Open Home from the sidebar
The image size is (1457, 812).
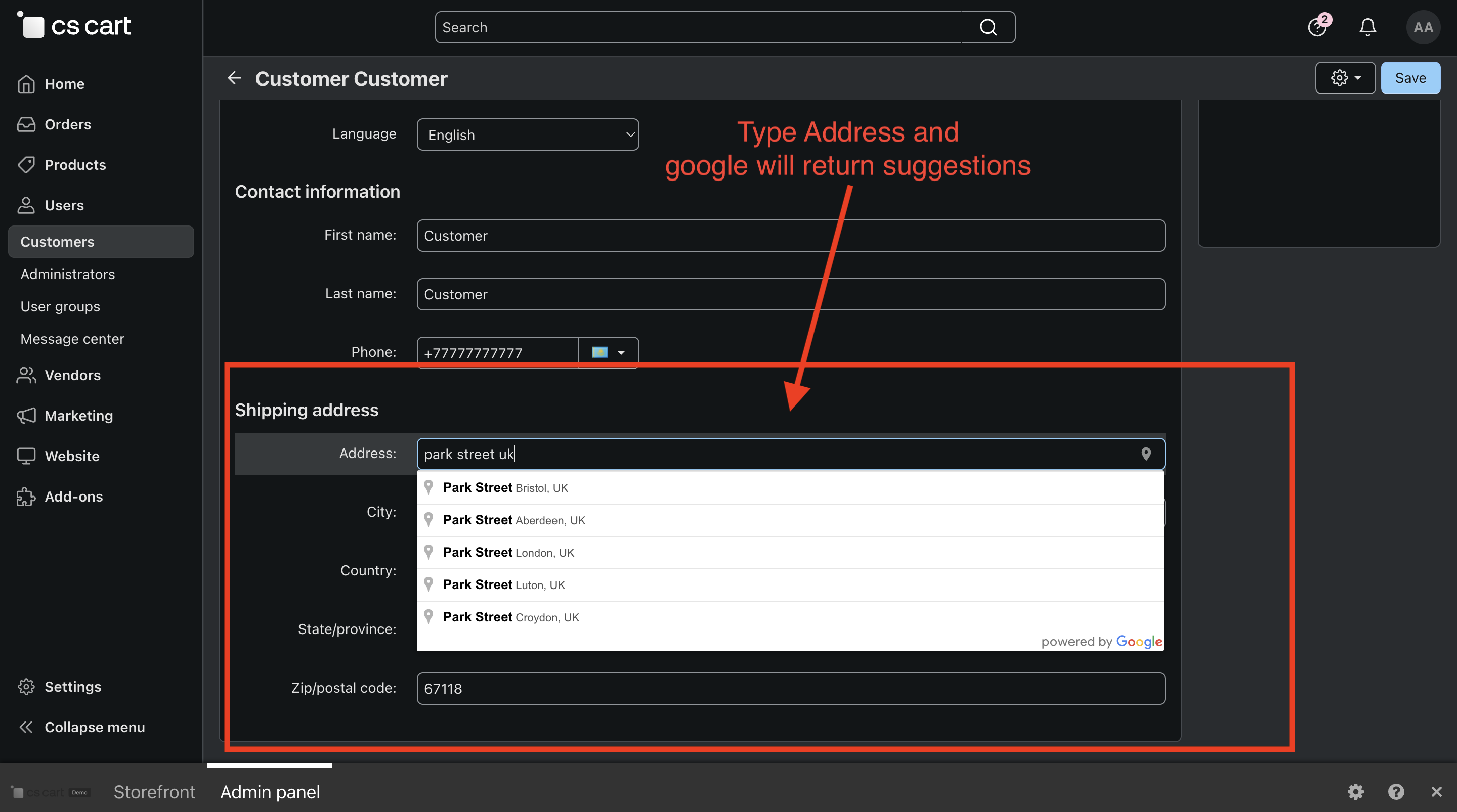[x=64, y=84]
